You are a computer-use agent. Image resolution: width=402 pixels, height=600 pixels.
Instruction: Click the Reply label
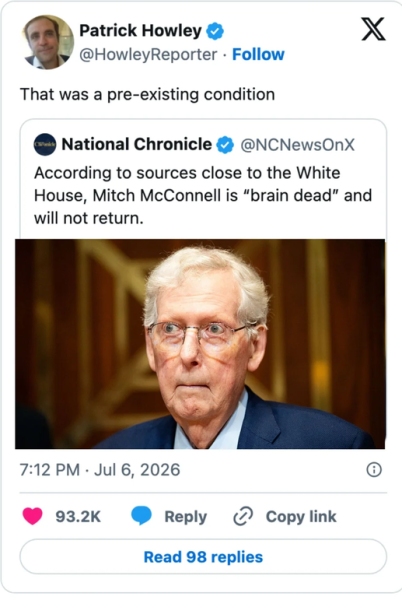pyautogui.click(x=186, y=517)
